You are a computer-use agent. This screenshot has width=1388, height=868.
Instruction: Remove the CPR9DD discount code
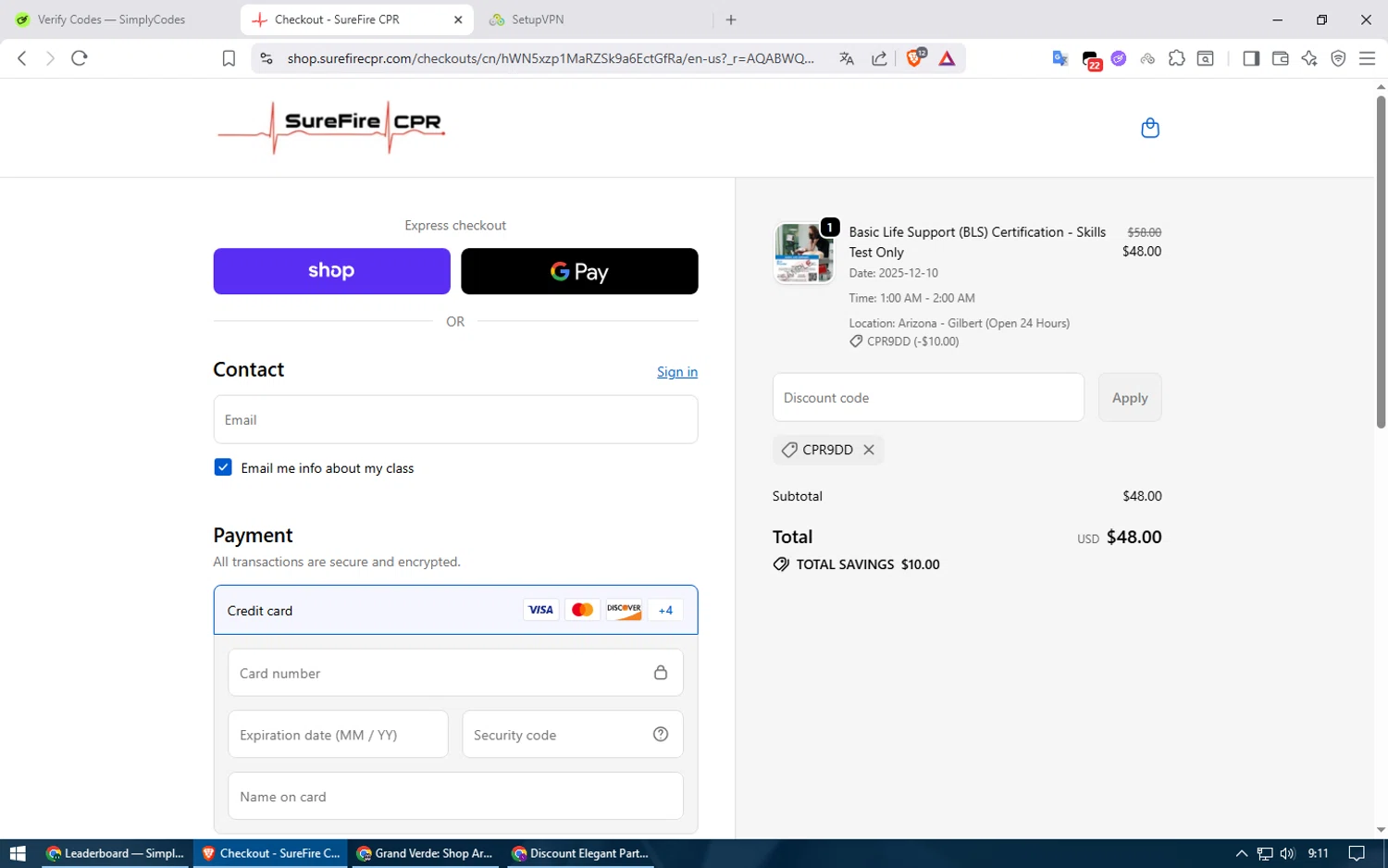[x=869, y=450]
